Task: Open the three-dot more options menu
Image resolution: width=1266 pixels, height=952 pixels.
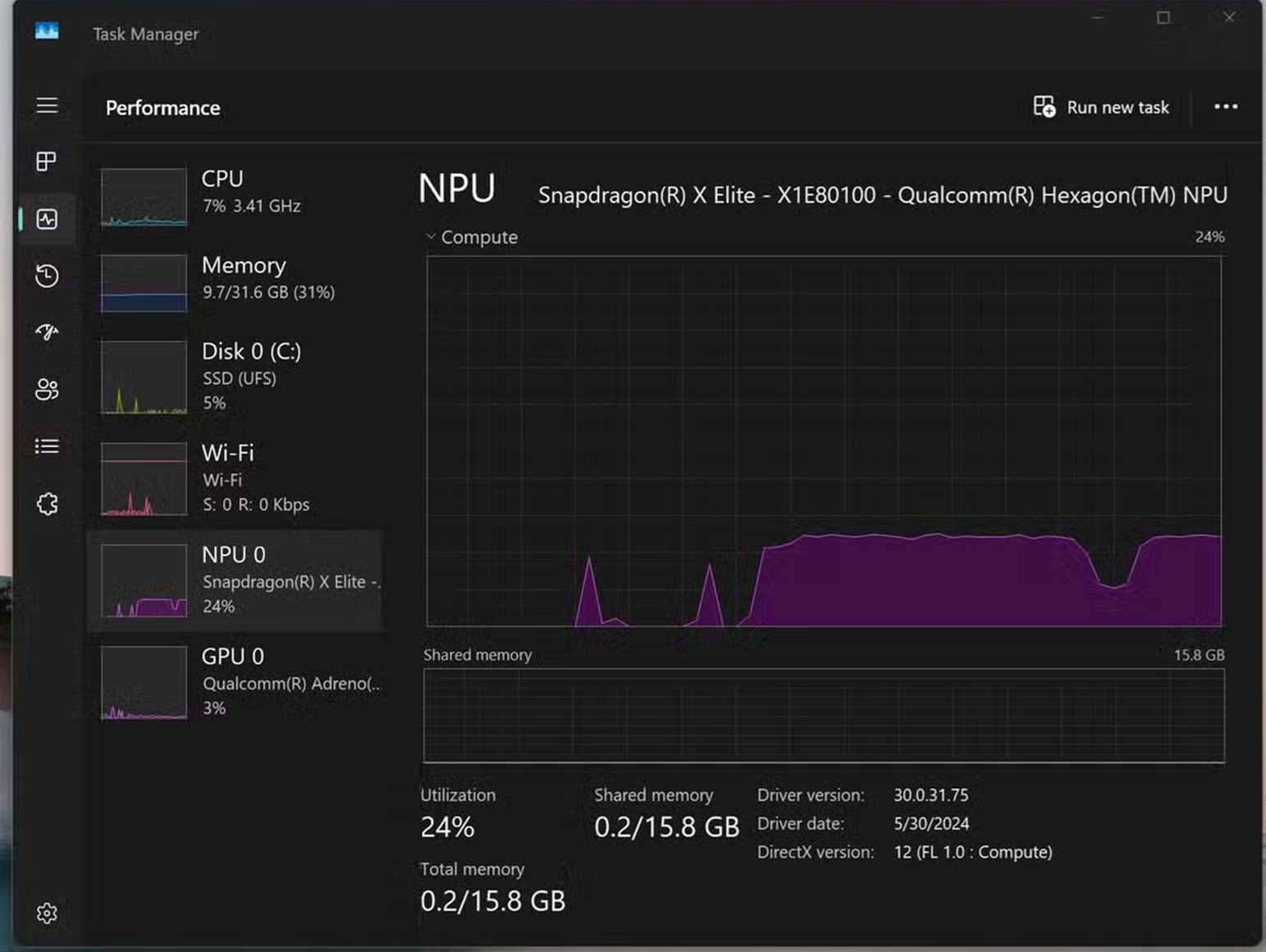Action: coord(1226,107)
